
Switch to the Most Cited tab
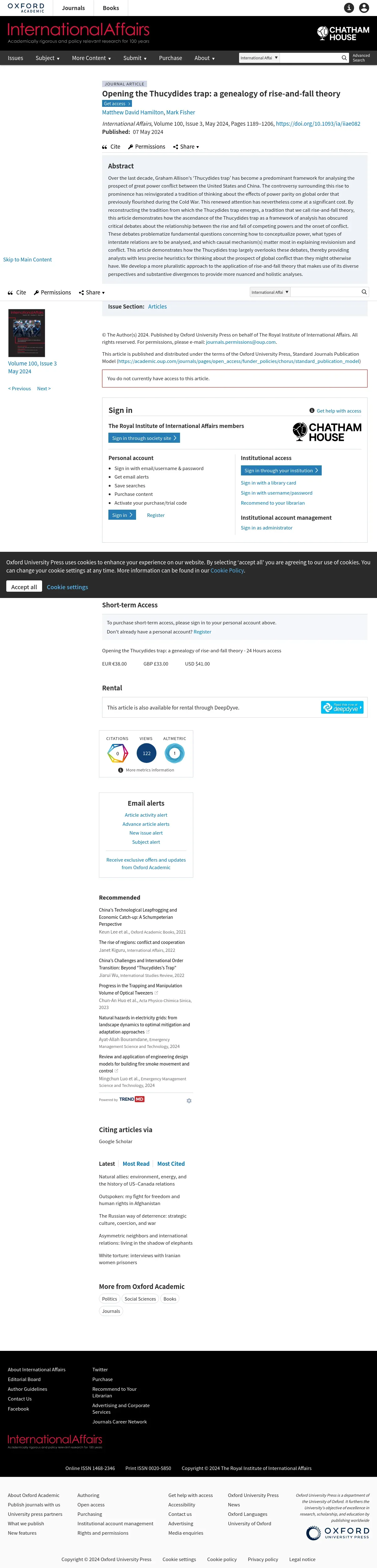pyautogui.click(x=171, y=1164)
